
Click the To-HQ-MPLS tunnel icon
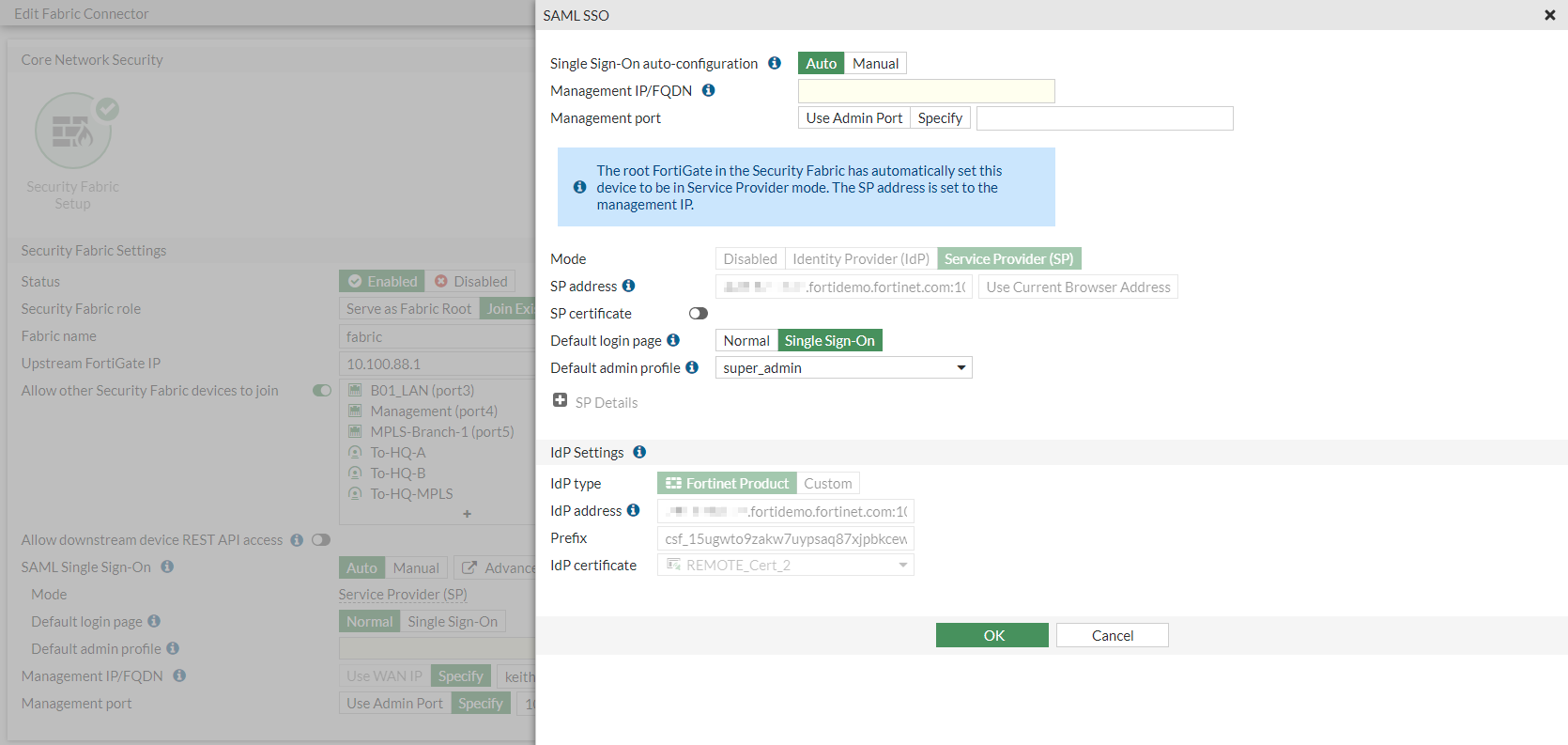355,493
